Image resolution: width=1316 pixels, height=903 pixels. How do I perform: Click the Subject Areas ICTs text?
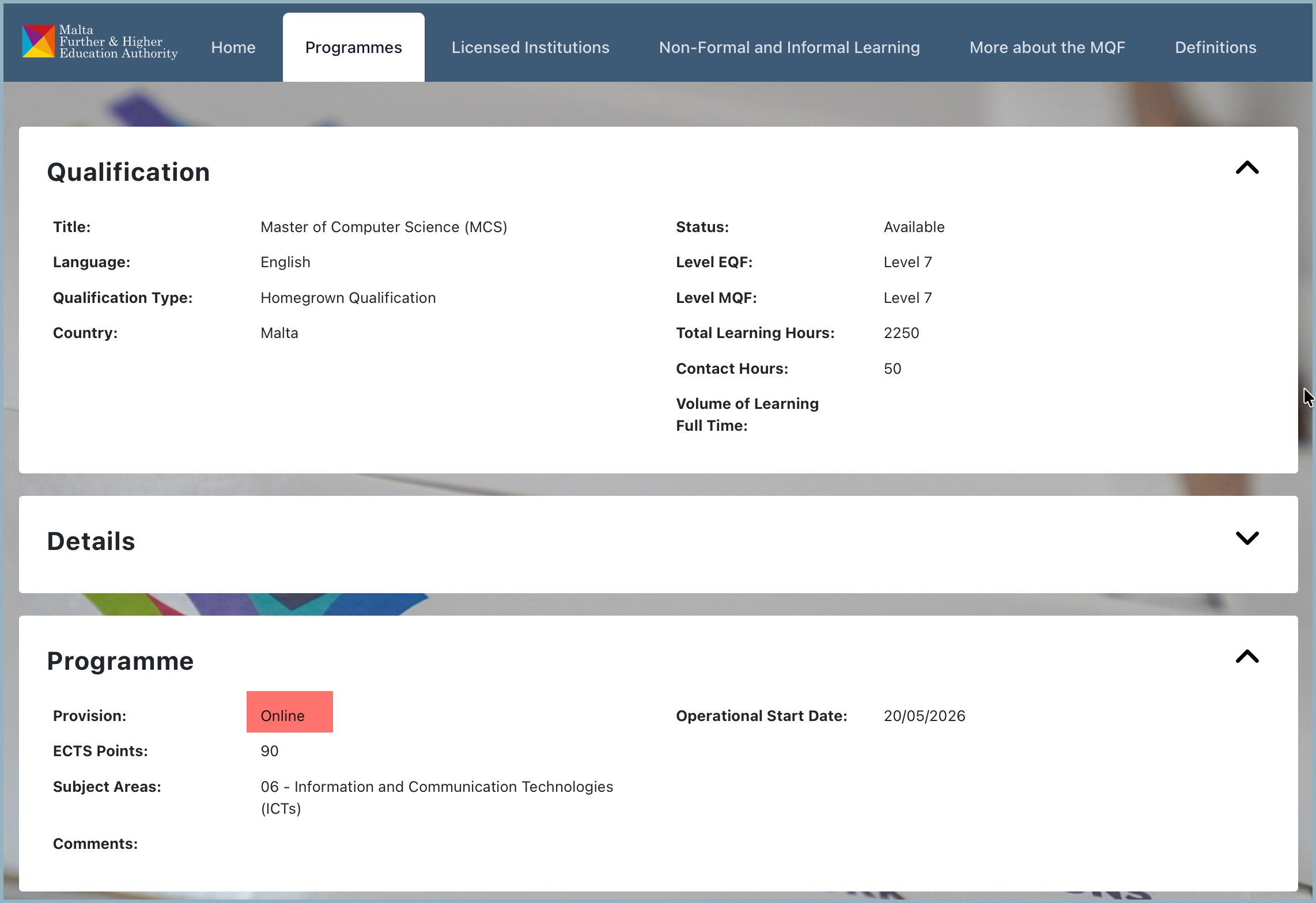pos(437,798)
